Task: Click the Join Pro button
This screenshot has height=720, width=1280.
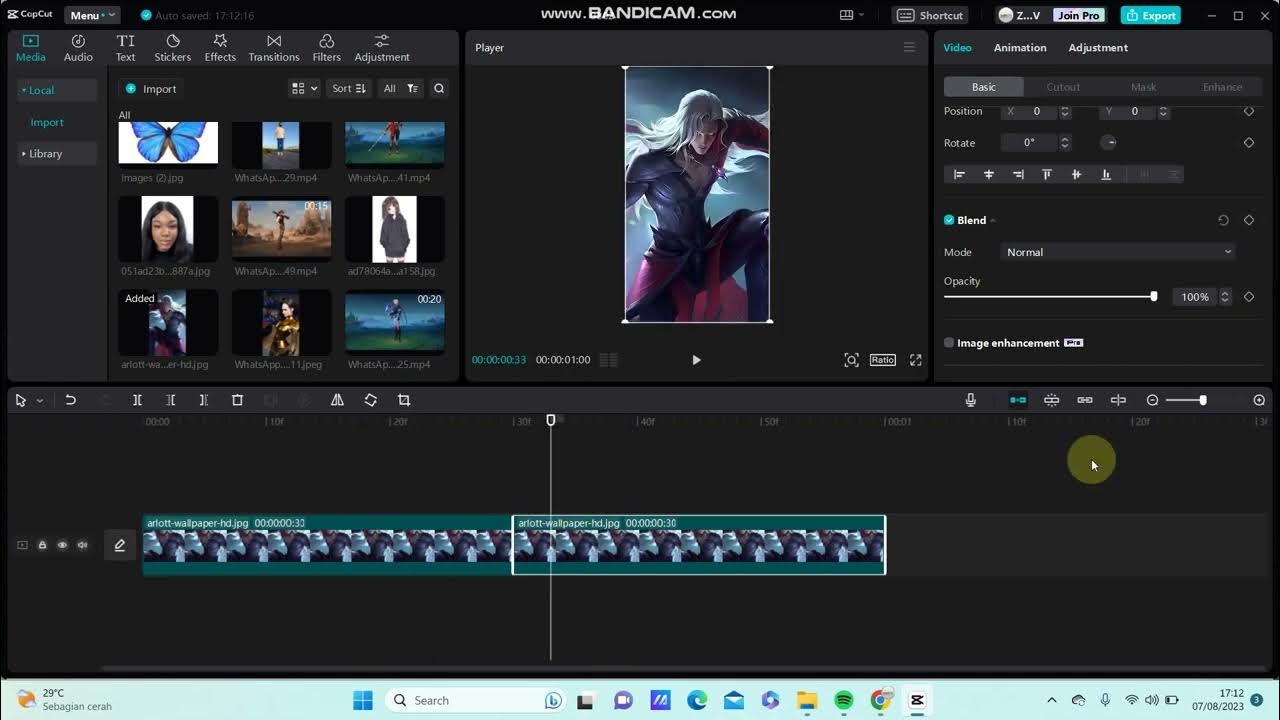Action: click(x=1079, y=15)
